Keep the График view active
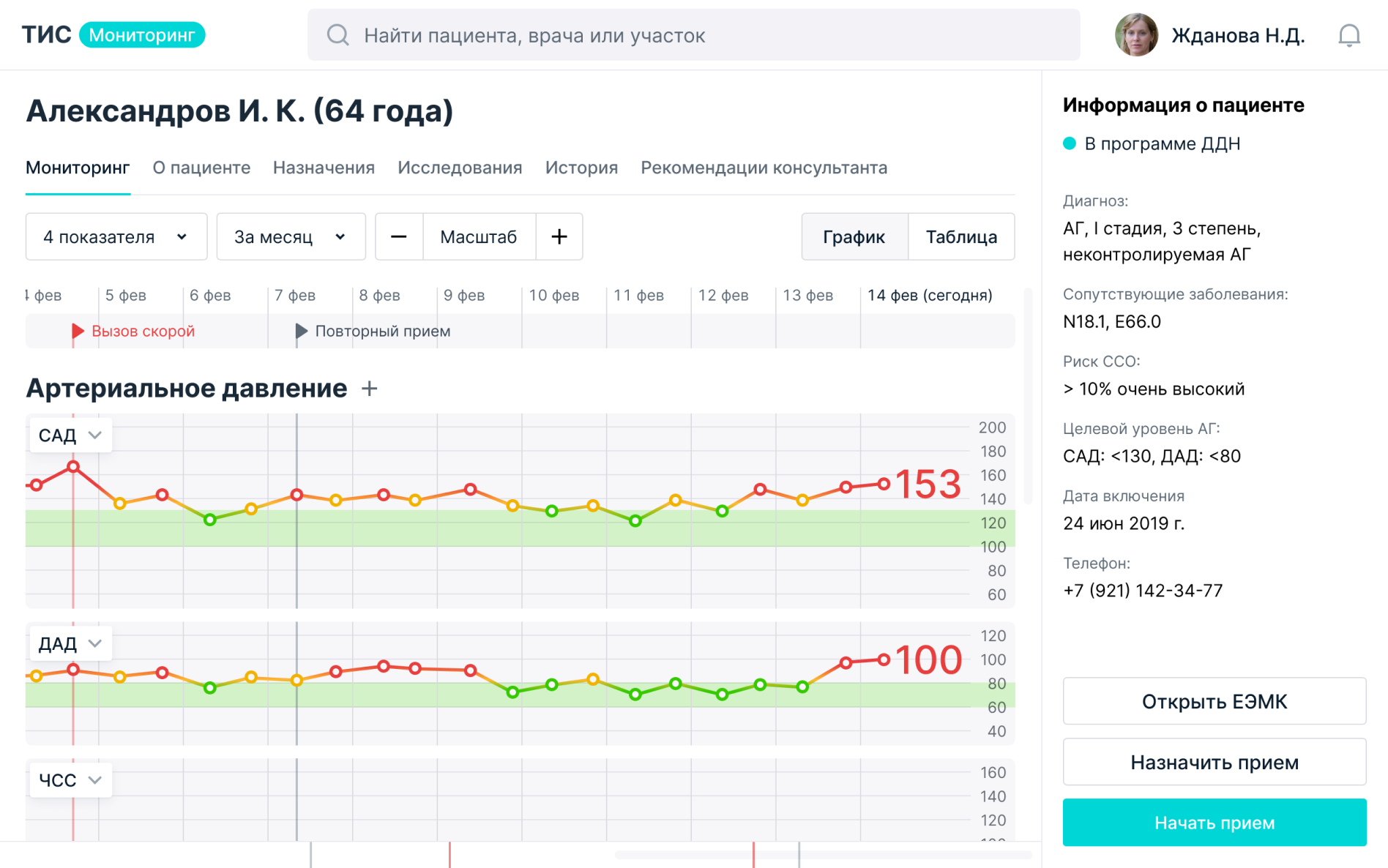The image size is (1388, 868). tap(854, 236)
